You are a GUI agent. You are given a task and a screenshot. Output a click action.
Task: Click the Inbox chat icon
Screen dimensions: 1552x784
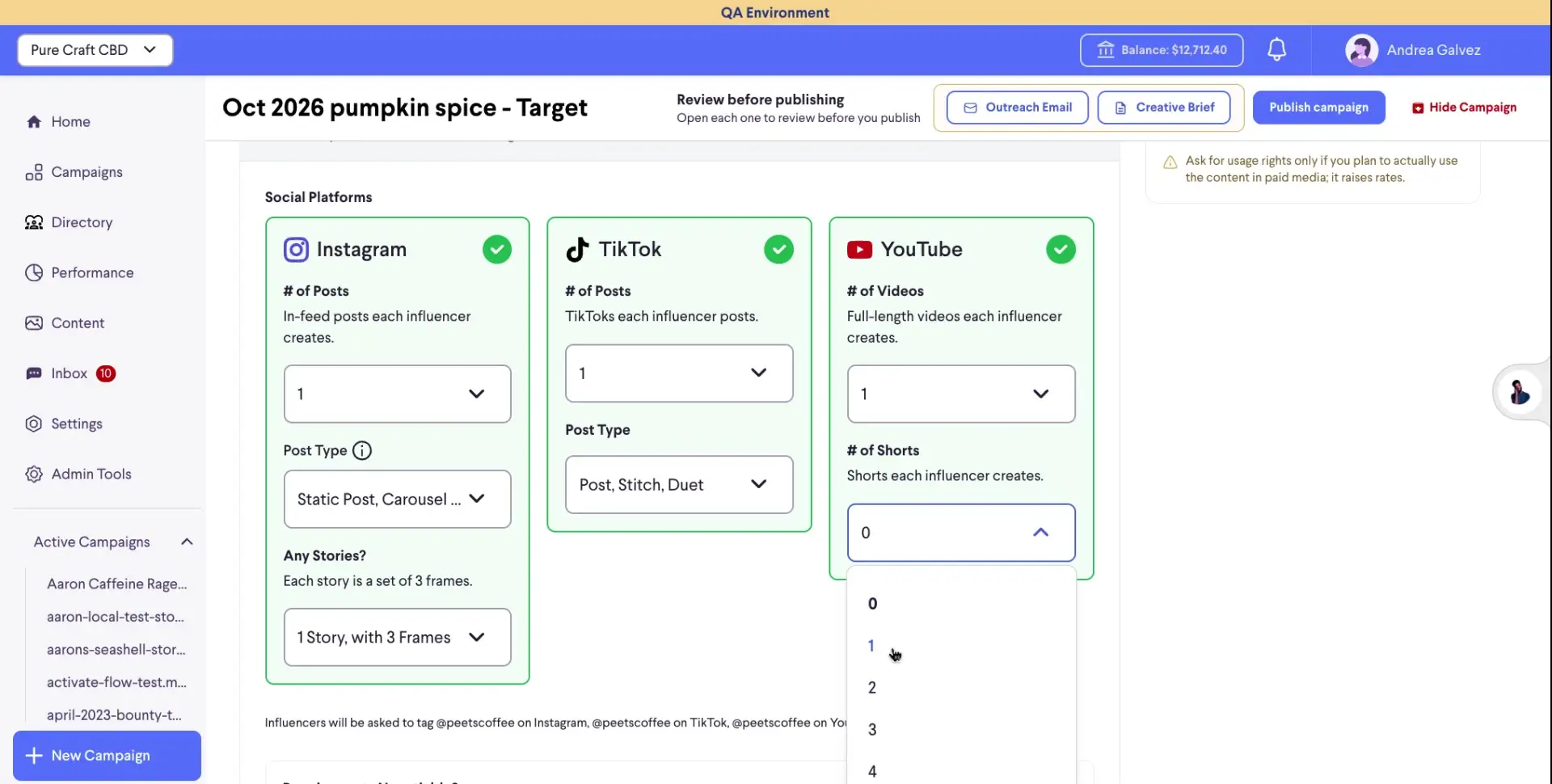pos(34,373)
